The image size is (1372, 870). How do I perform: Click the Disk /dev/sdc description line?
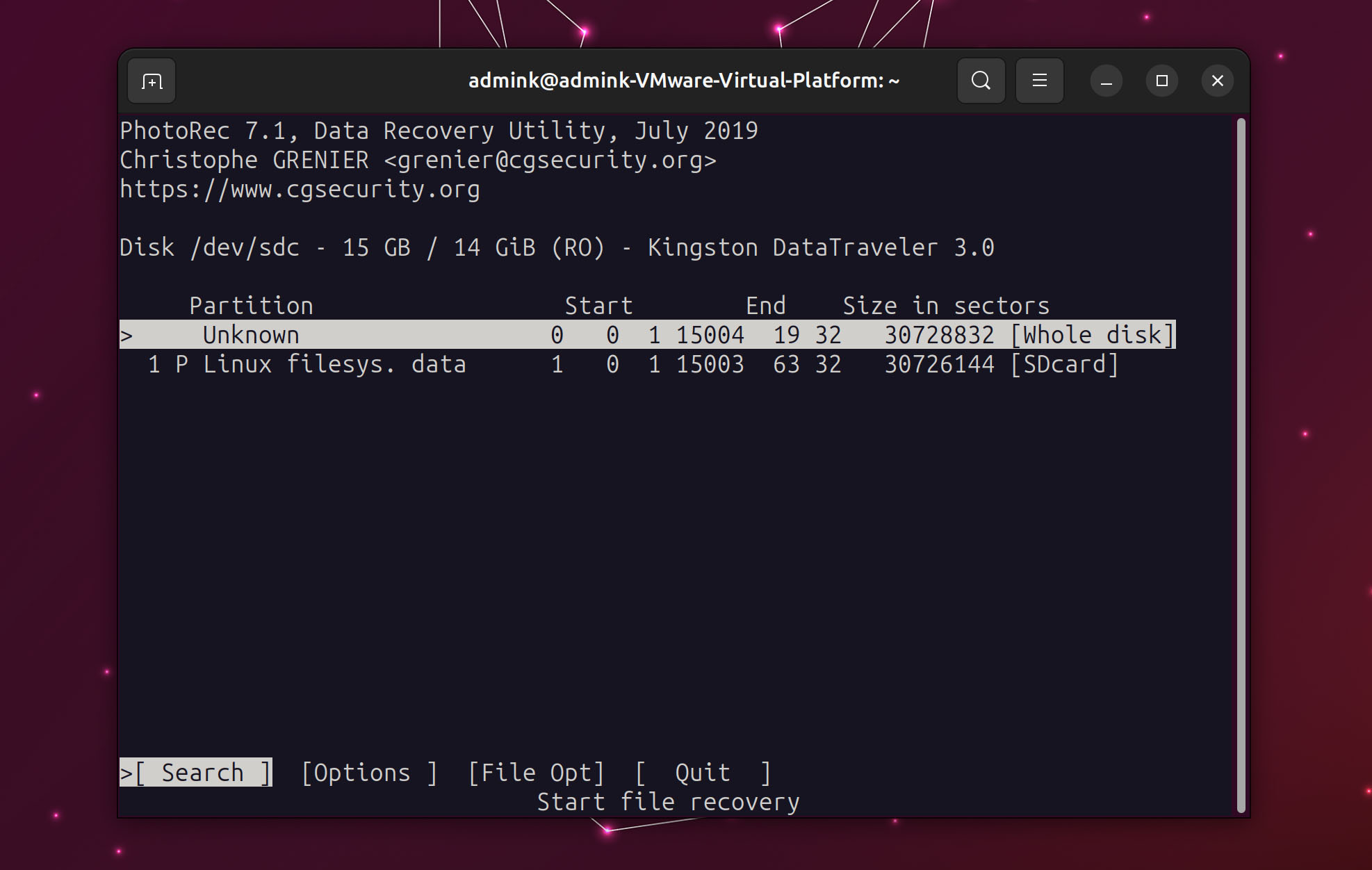click(557, 247)
